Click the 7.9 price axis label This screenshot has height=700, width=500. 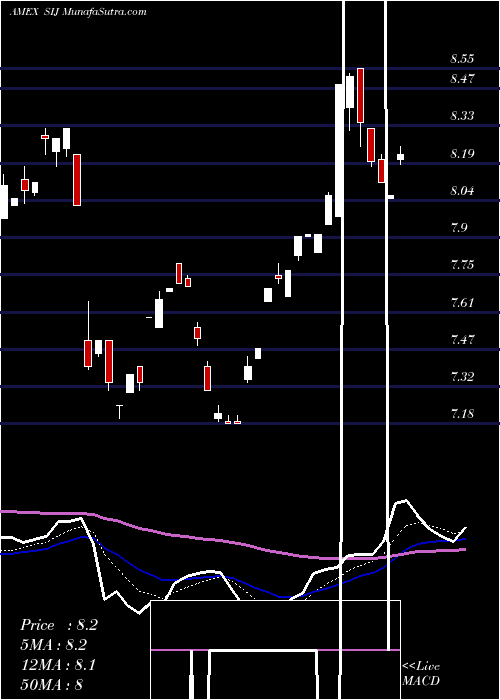pos(459,228)
